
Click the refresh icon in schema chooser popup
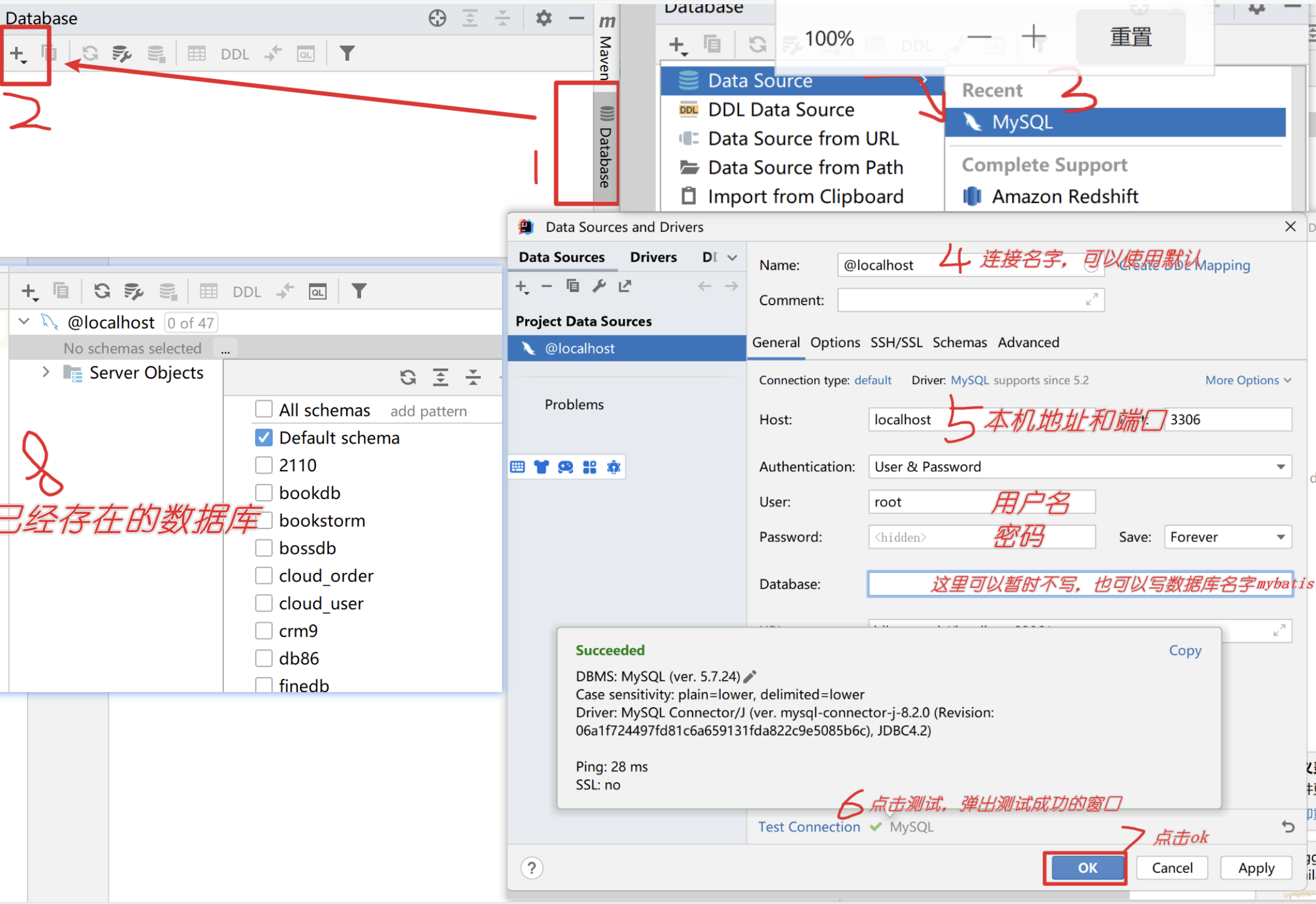pos(408,377)
